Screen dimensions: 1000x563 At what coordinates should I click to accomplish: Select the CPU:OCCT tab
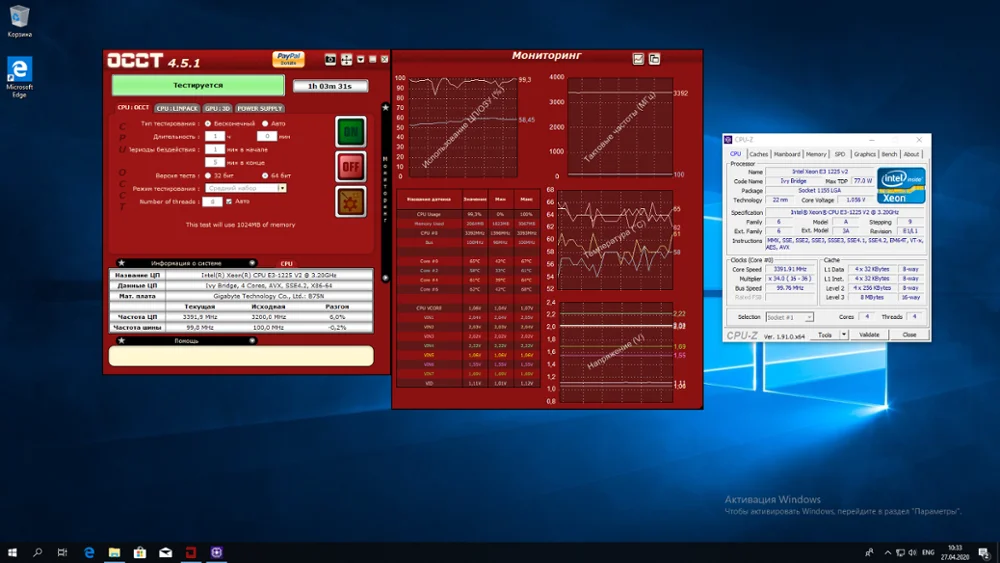coord(133,108)
